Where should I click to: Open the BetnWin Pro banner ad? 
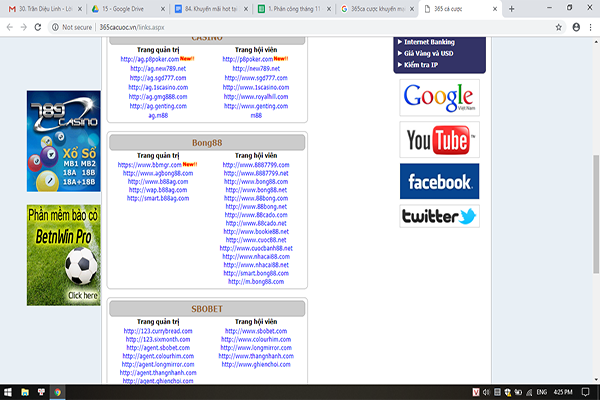64,255
